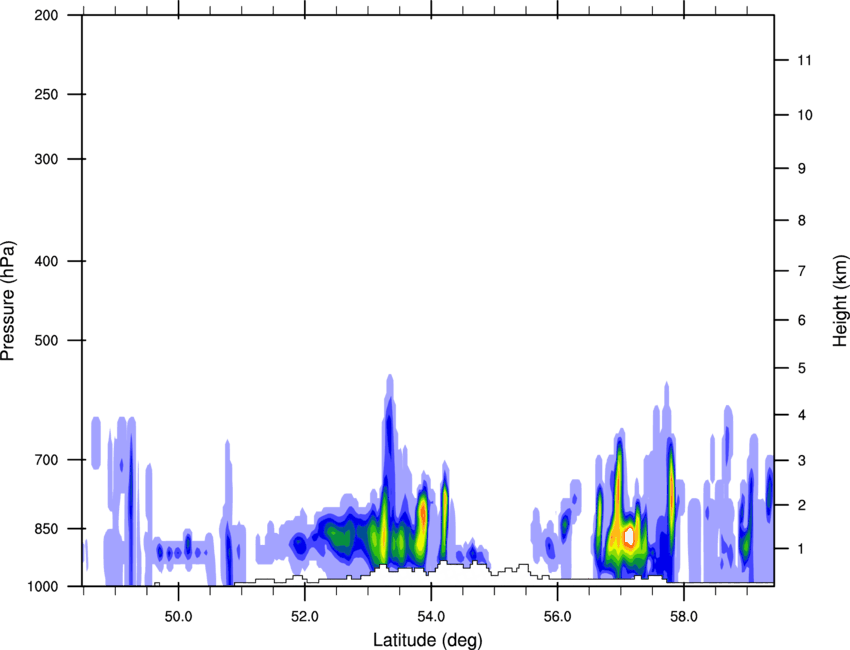Click pressure tick label 1000
This screenshot has height=650, width=850.
tap(42, 586)
